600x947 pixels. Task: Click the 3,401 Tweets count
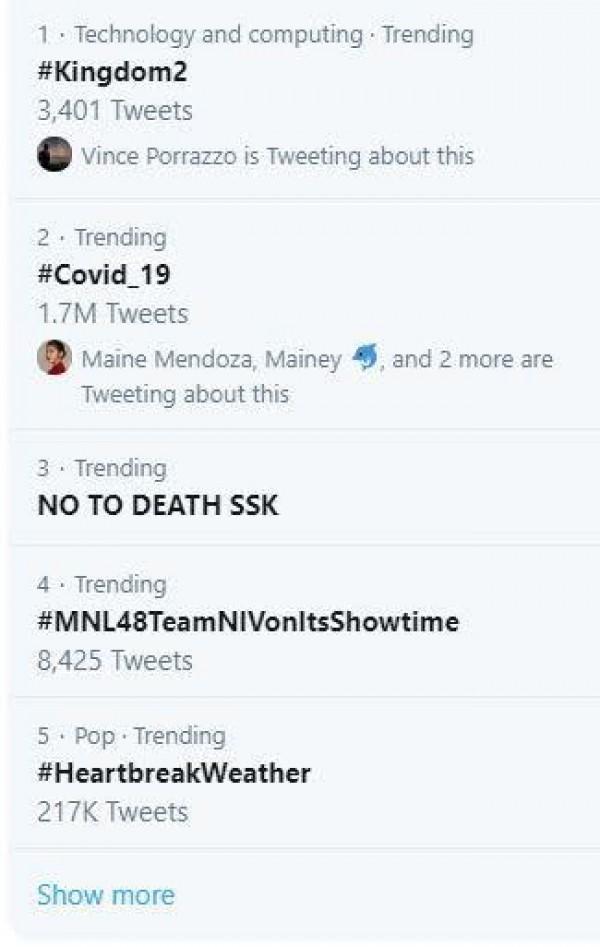point(115,110)
